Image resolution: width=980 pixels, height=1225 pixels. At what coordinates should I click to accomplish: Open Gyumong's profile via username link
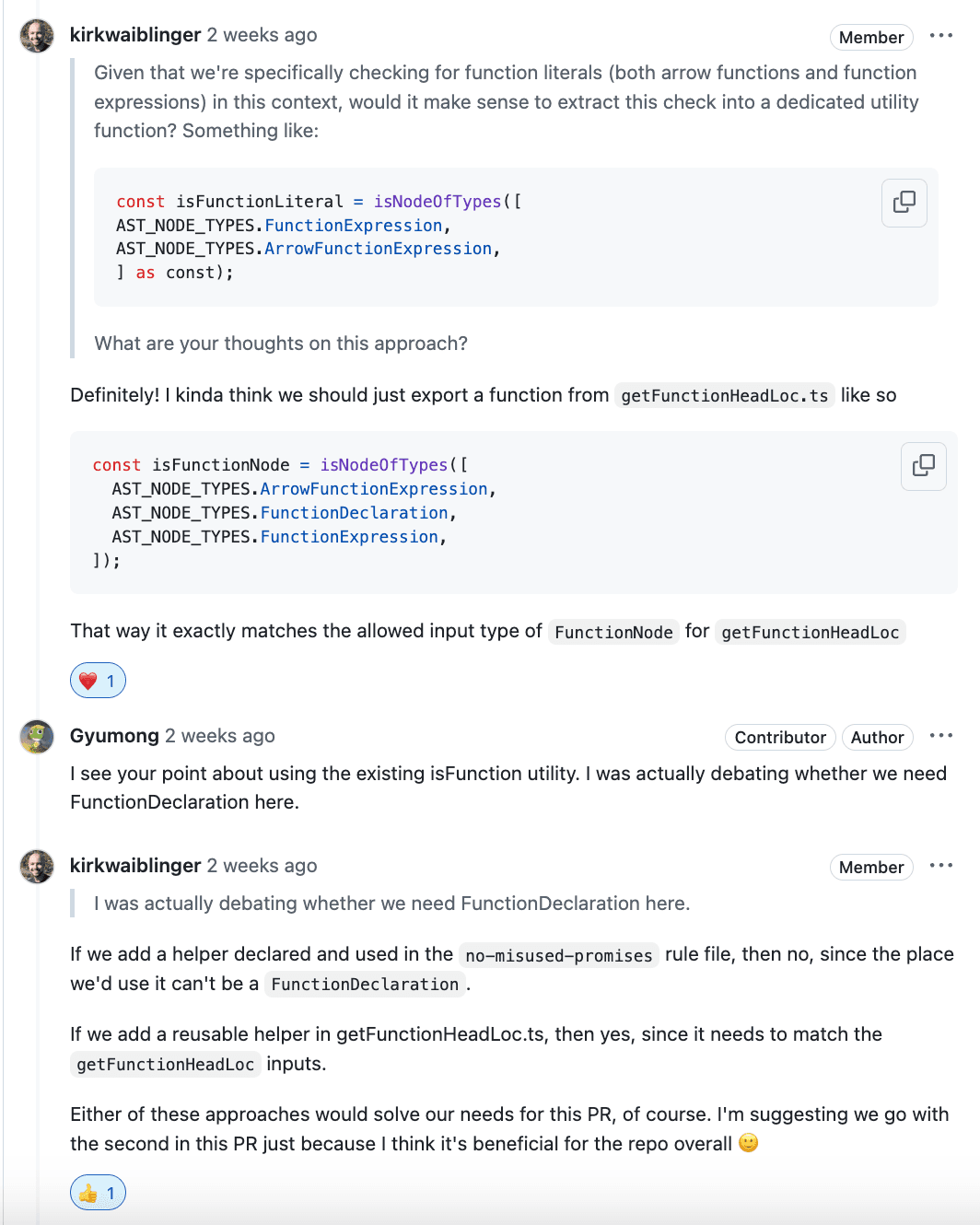pyautogui.click(x=114, y=735)
